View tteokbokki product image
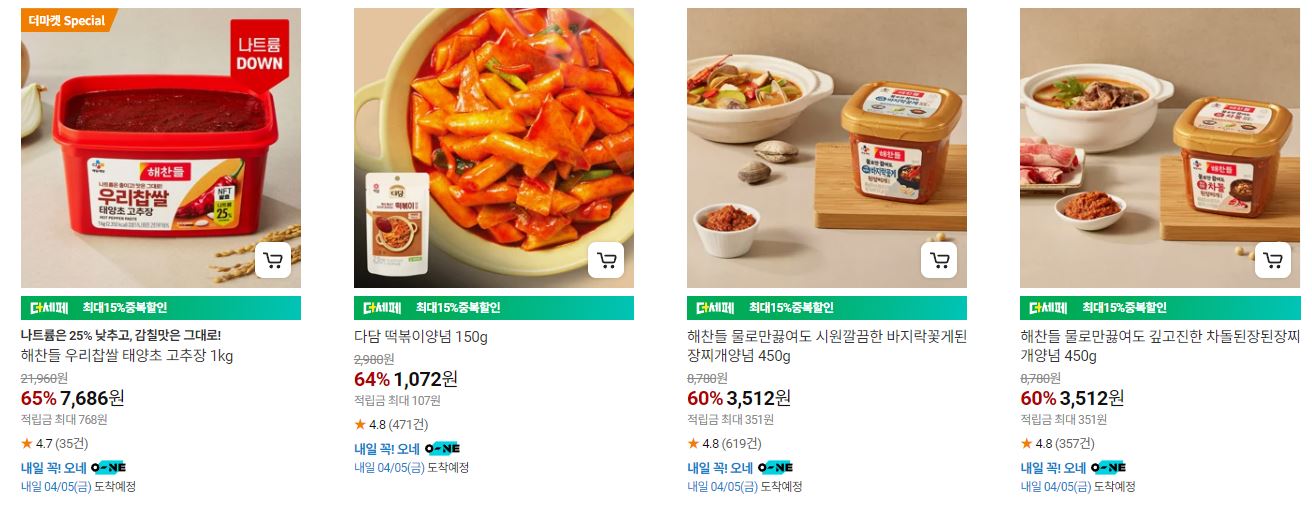 pos(494,148)
